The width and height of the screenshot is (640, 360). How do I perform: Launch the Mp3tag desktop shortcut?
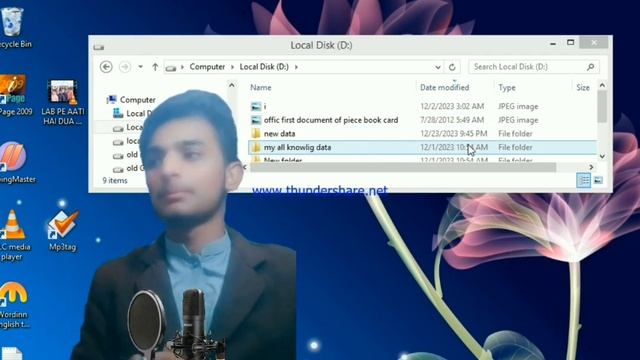(62, 231)
